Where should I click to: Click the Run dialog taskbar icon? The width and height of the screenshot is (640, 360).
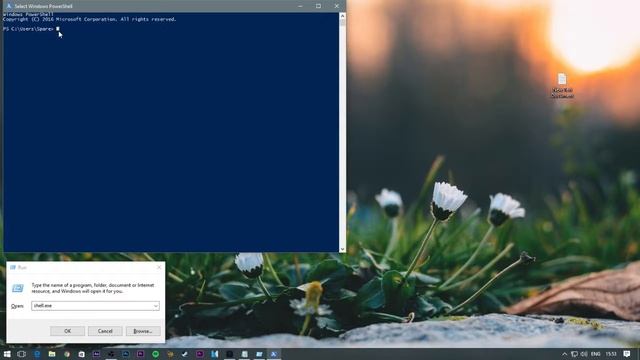pos(259,354)
